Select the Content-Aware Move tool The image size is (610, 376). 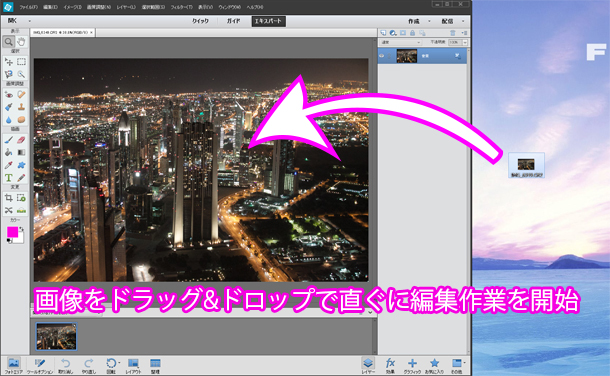click(x=8, y=210)
